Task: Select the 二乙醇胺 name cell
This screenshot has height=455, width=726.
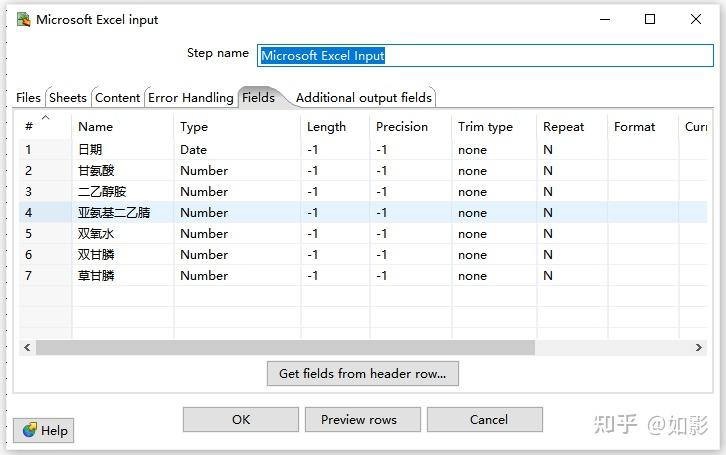Action: coord(123,192)
